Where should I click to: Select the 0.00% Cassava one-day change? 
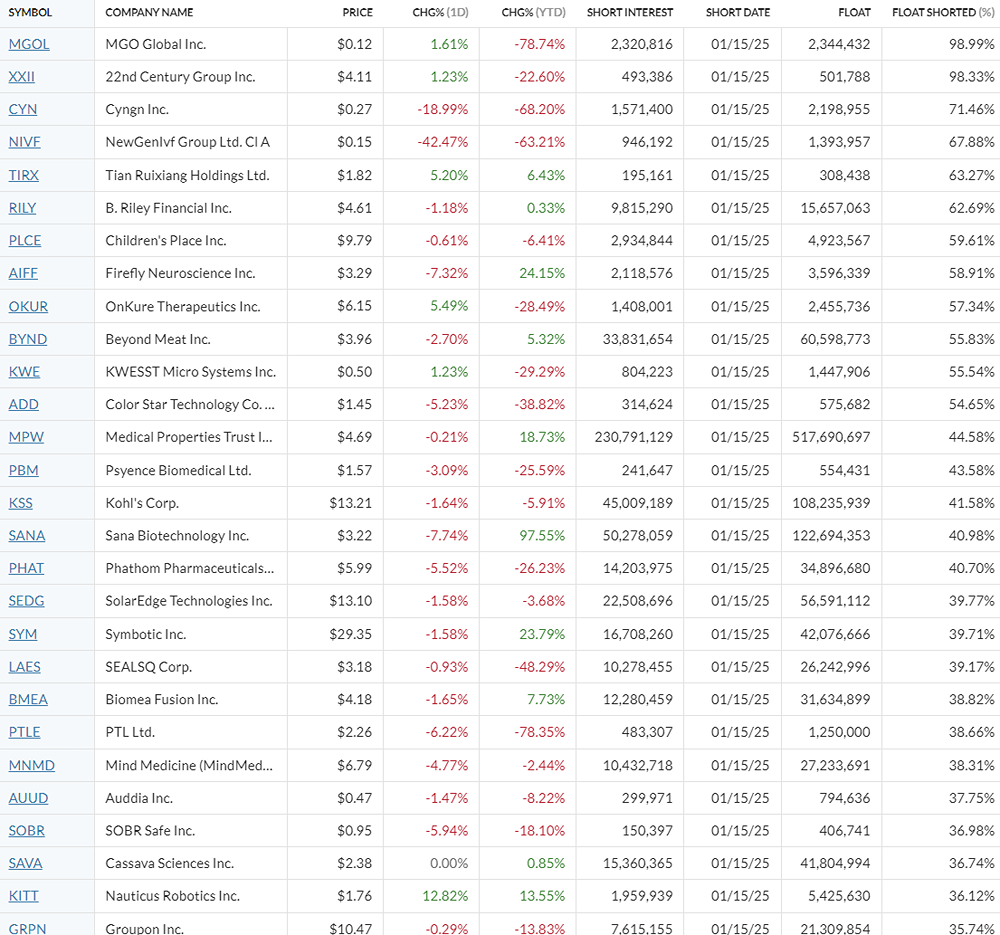(x=449, y=864)
